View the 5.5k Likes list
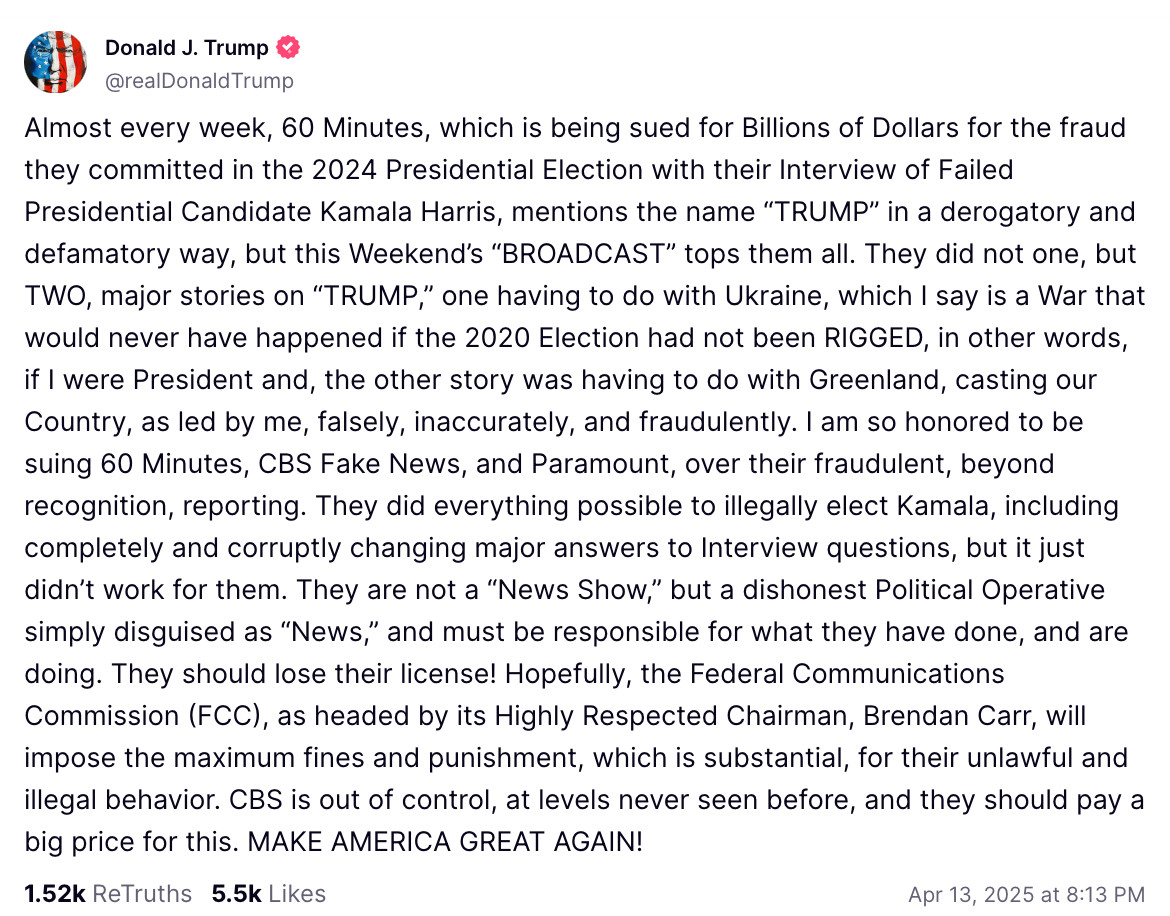This screenshot has height=916, width=1170. click(268, 893)
